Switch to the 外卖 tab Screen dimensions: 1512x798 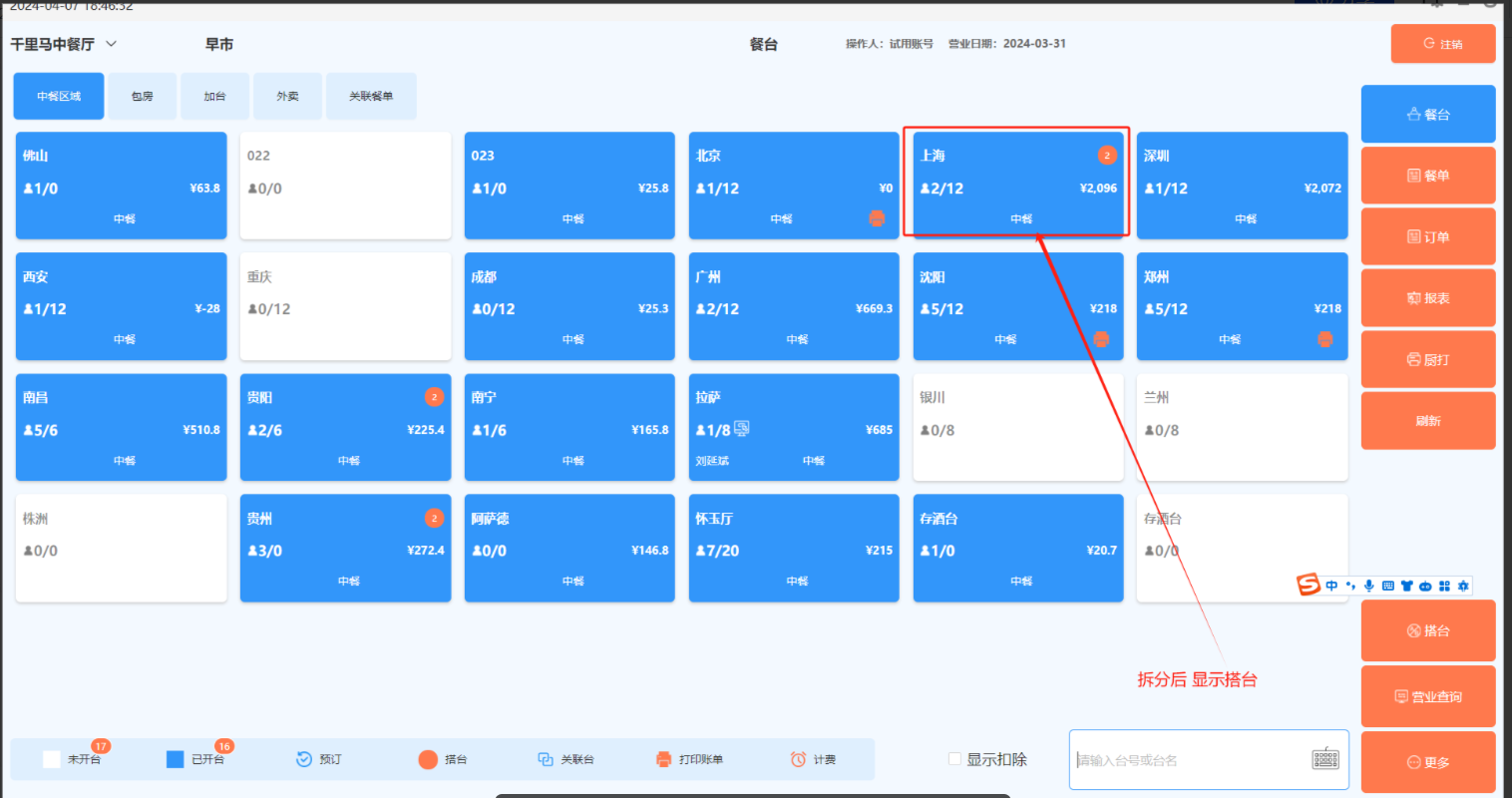(x=287, y=97)
